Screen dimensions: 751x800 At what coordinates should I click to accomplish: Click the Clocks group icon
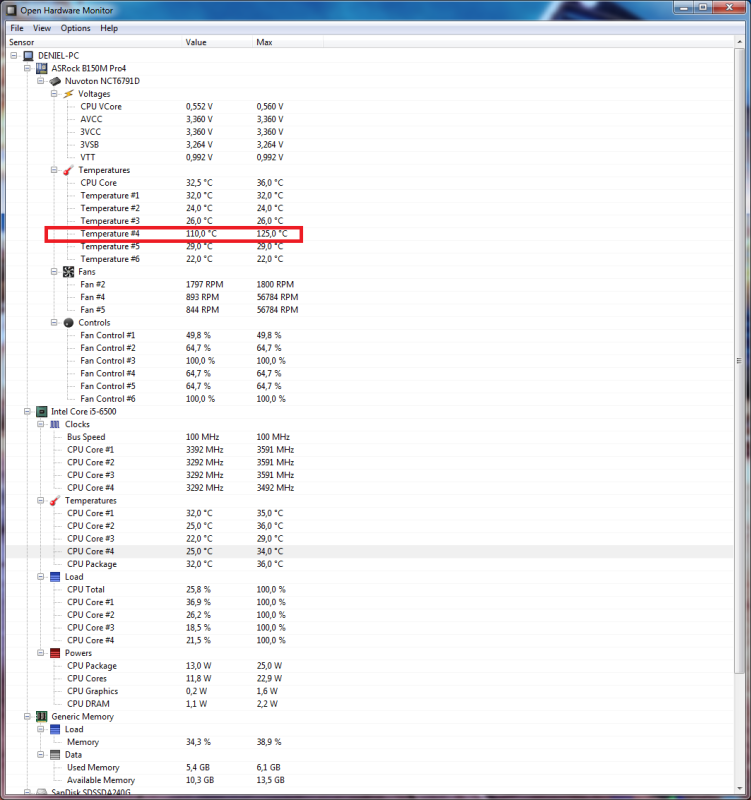55,424
